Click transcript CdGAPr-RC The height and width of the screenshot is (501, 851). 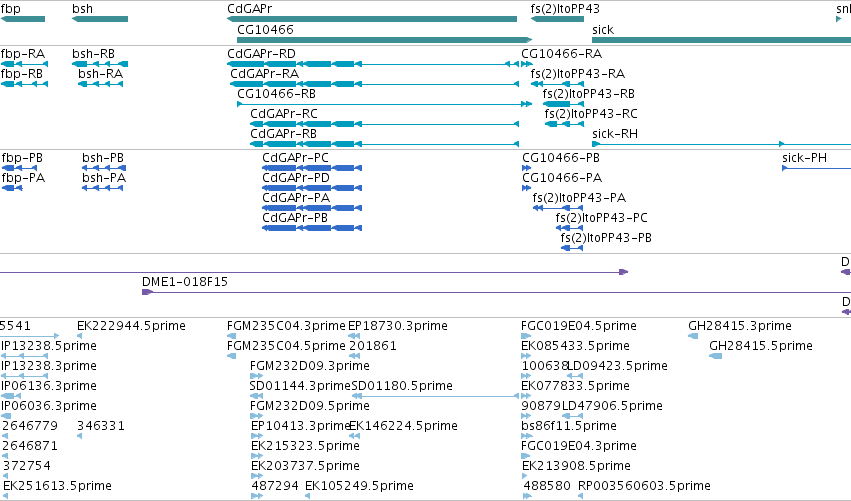(x=284, y=114)
